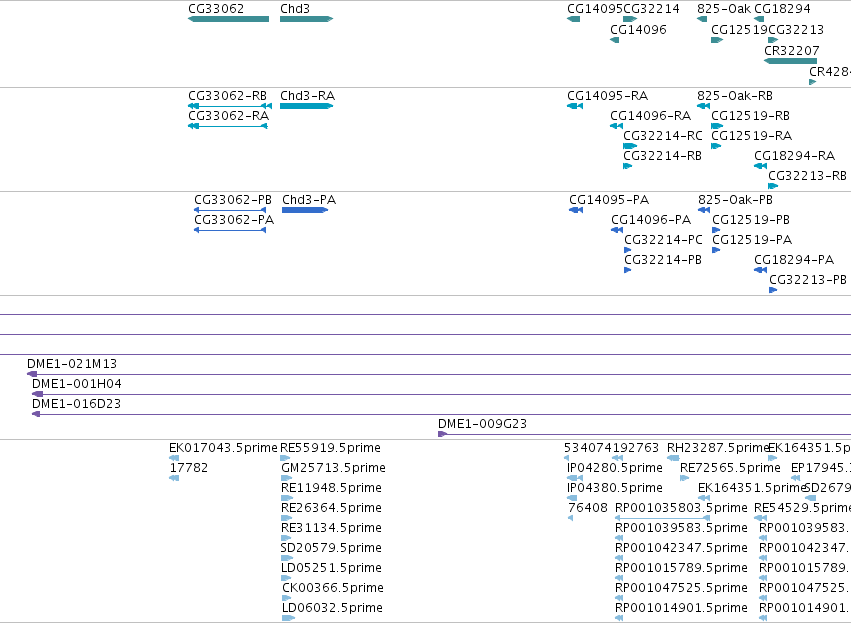Click the CG32213 gene label
This screenshot has width=851, height=623.
click(x=796, y=29)
